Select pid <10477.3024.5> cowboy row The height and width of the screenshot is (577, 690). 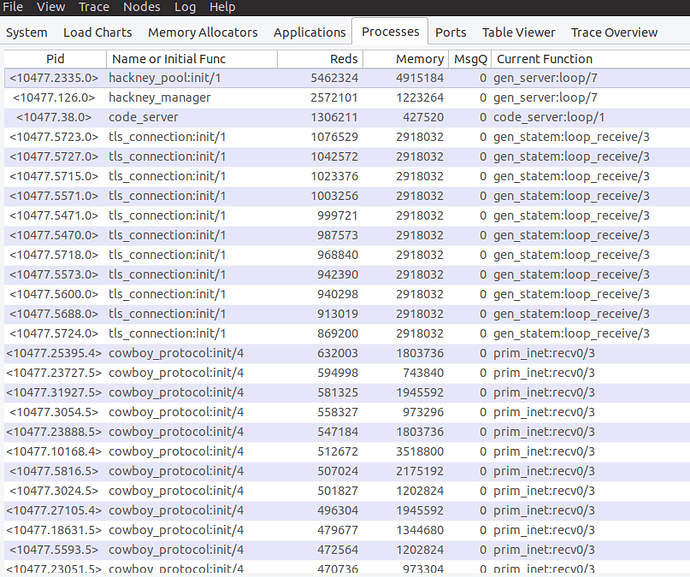[x=347, y=491]
